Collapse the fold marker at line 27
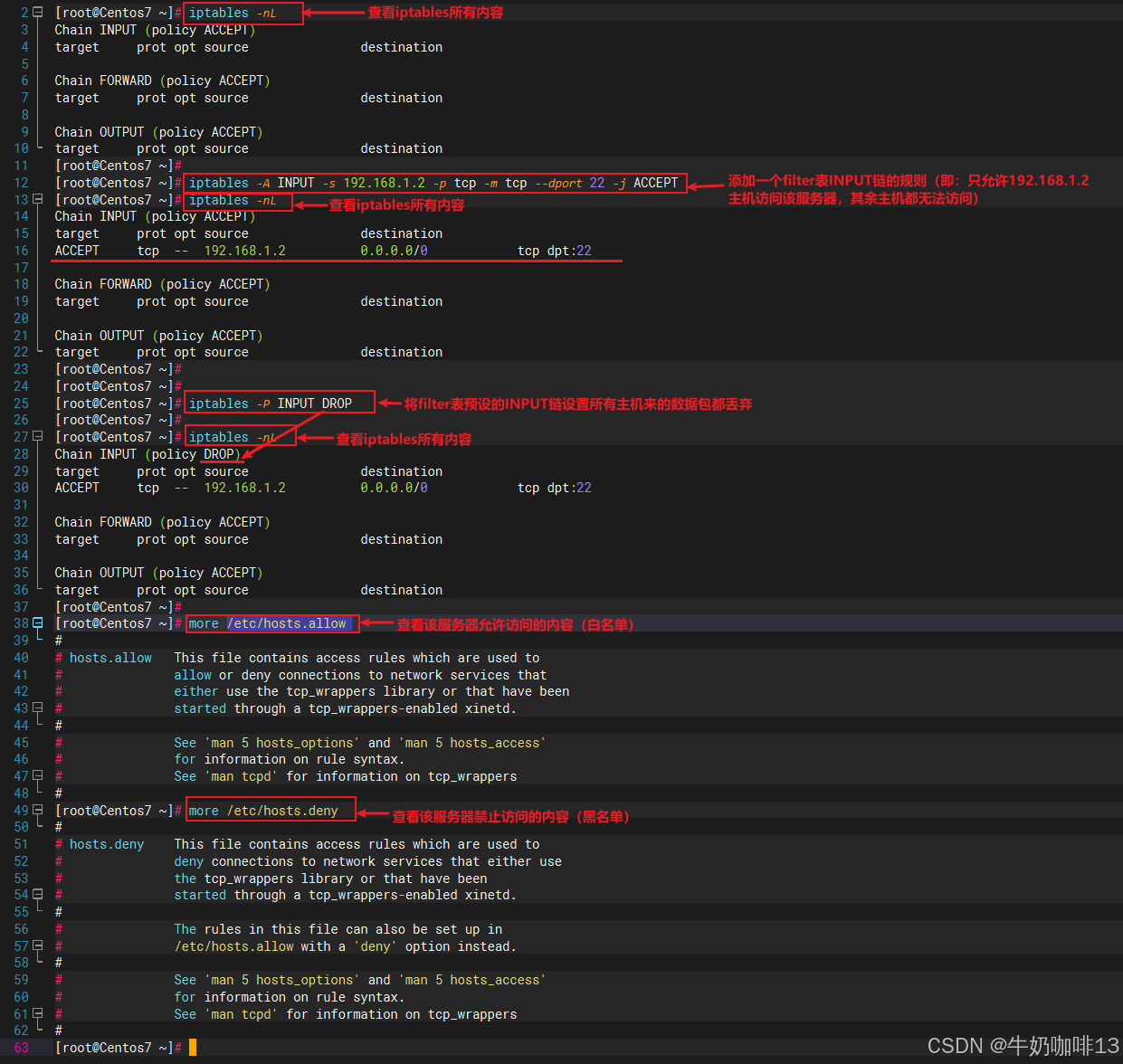This screenshot has width=1123, height=1064. tap(38, 437)
